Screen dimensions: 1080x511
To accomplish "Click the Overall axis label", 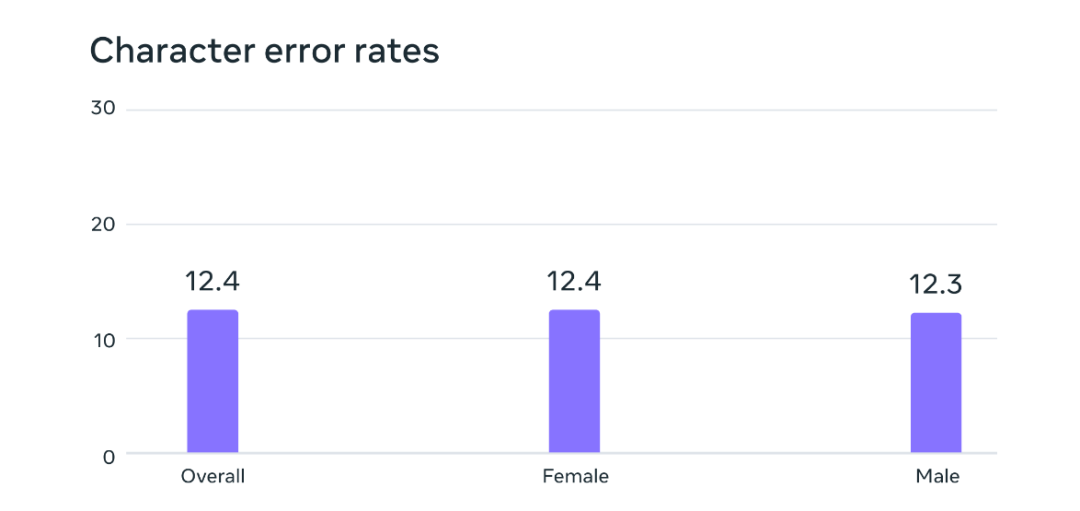I will pos(213,477).
